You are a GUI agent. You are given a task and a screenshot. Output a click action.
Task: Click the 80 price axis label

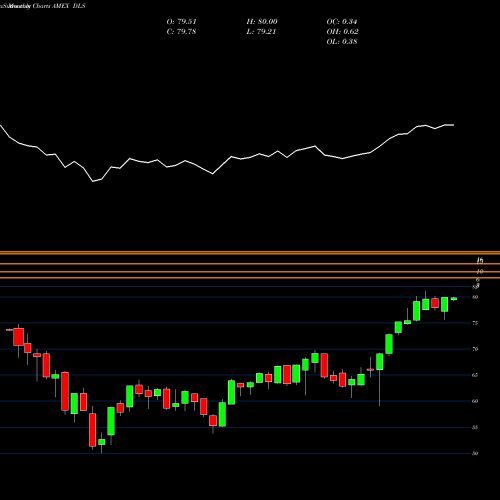(475, 297)
